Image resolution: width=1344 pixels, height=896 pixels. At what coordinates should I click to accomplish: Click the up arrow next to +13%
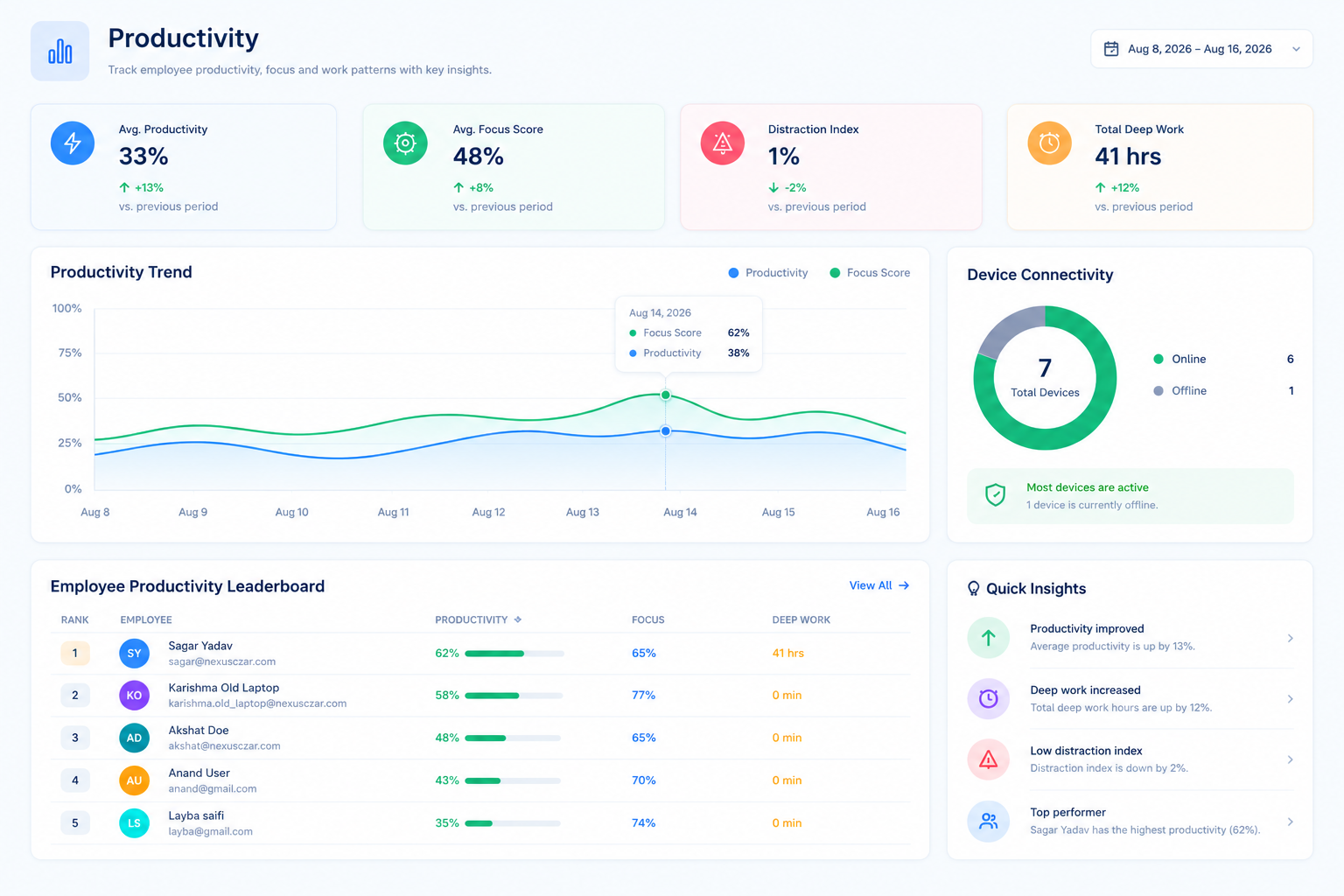[x=124, y=187]
